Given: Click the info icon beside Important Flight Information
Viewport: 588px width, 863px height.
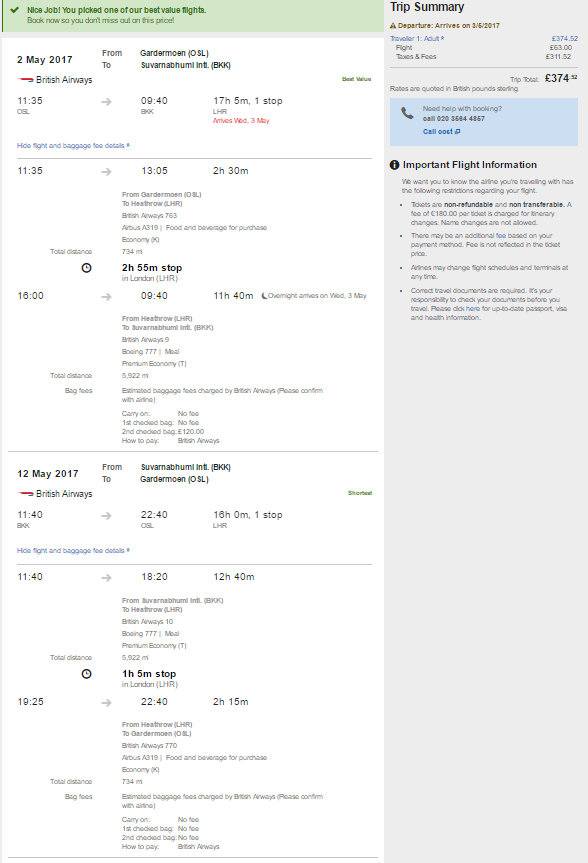Looking at the screenshot, I should 394,165.
